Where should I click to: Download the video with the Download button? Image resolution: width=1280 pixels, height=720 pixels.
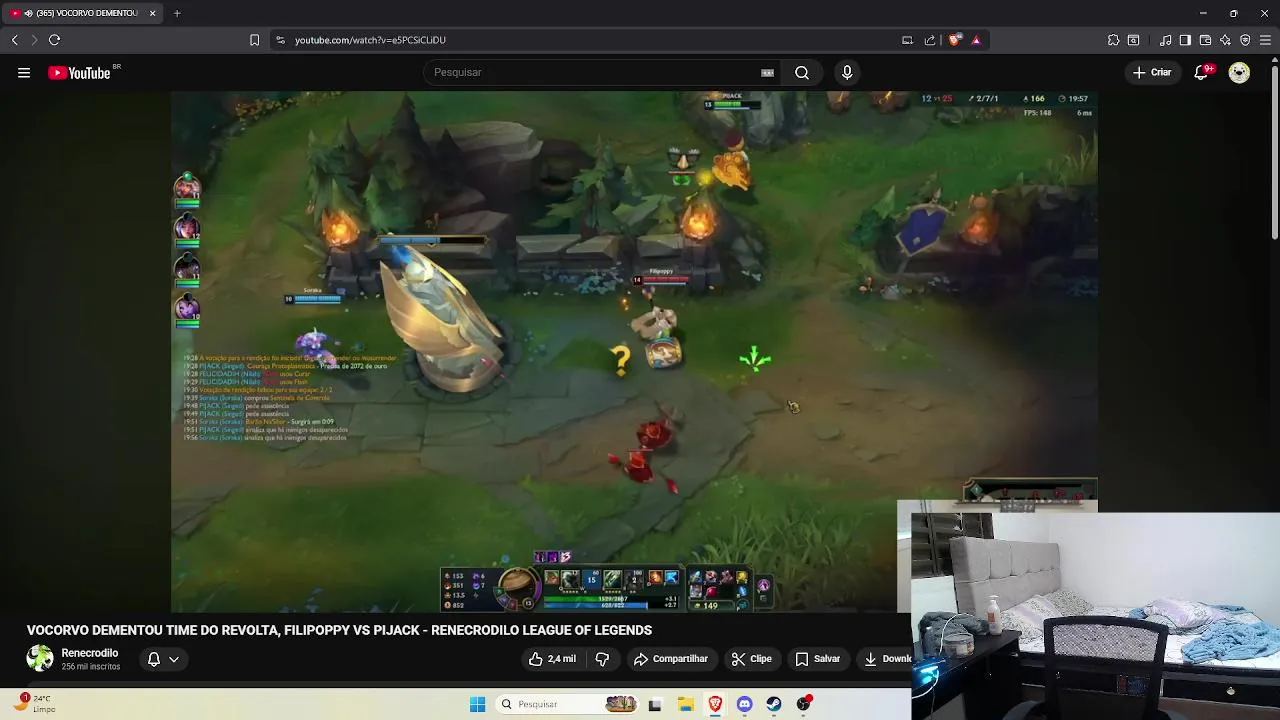pos(886,659)
